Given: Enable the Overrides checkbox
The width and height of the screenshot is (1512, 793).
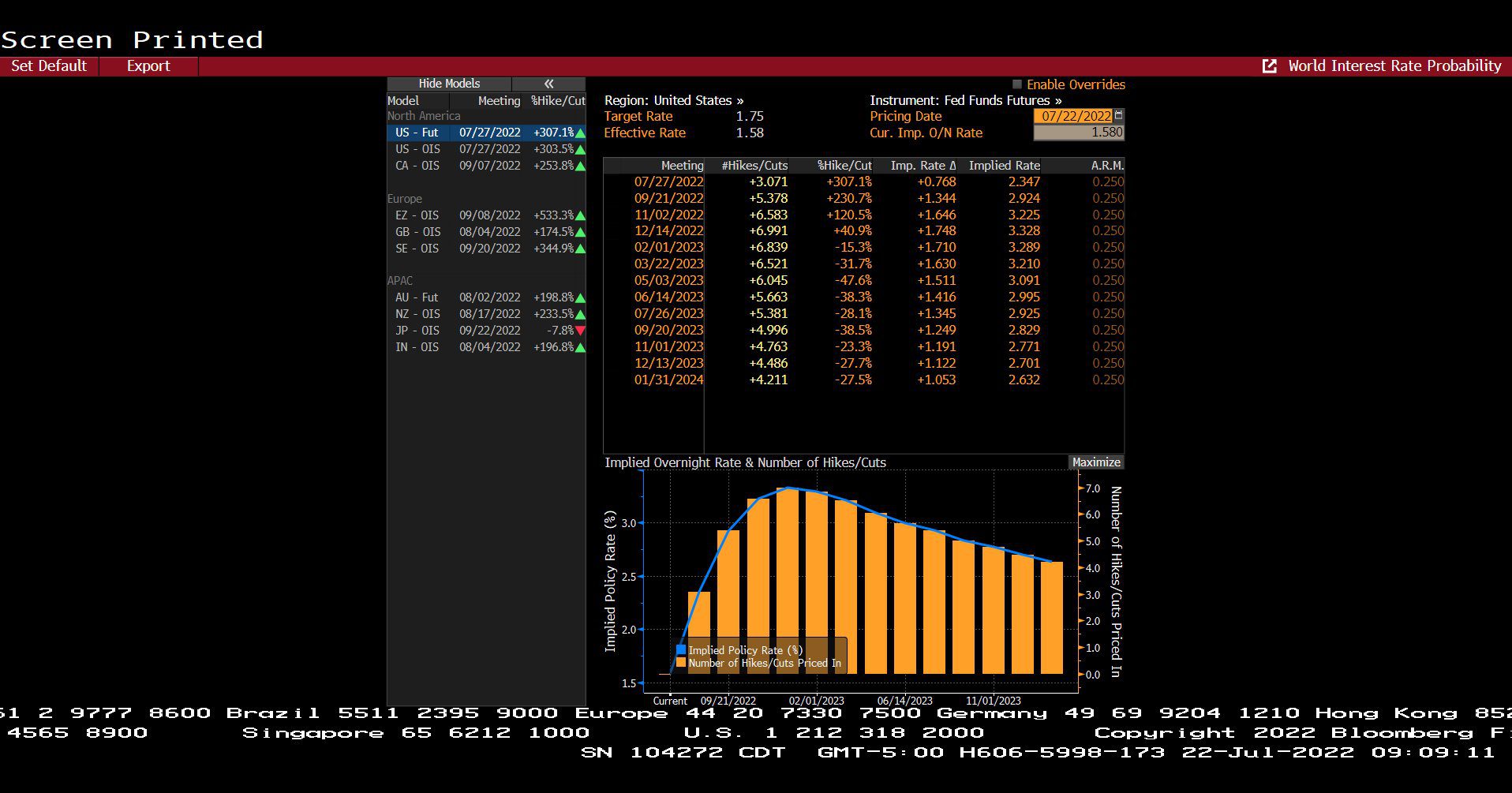Looking at the screenshot, I should pyautogui.click(x=1017, y=84).
